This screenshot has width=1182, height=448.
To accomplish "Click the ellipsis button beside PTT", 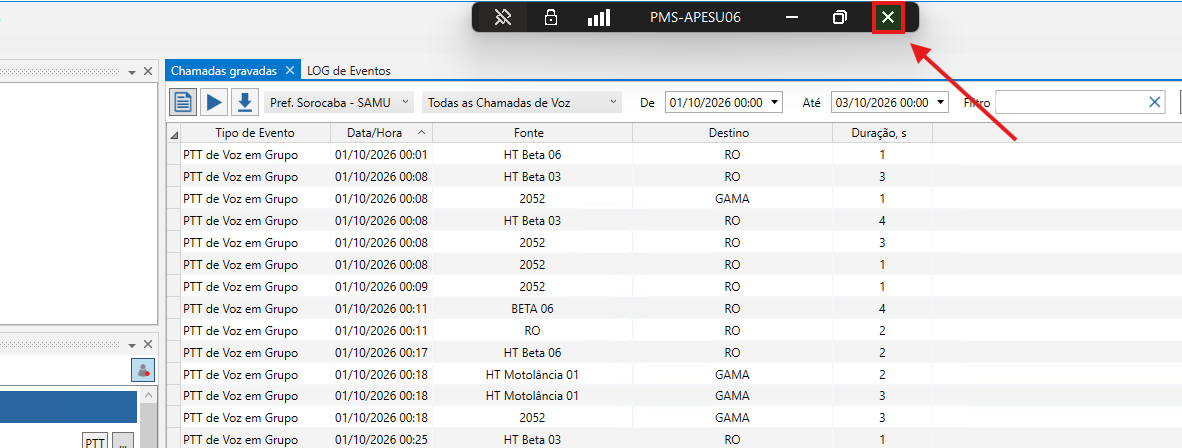I will pos(123,441).
